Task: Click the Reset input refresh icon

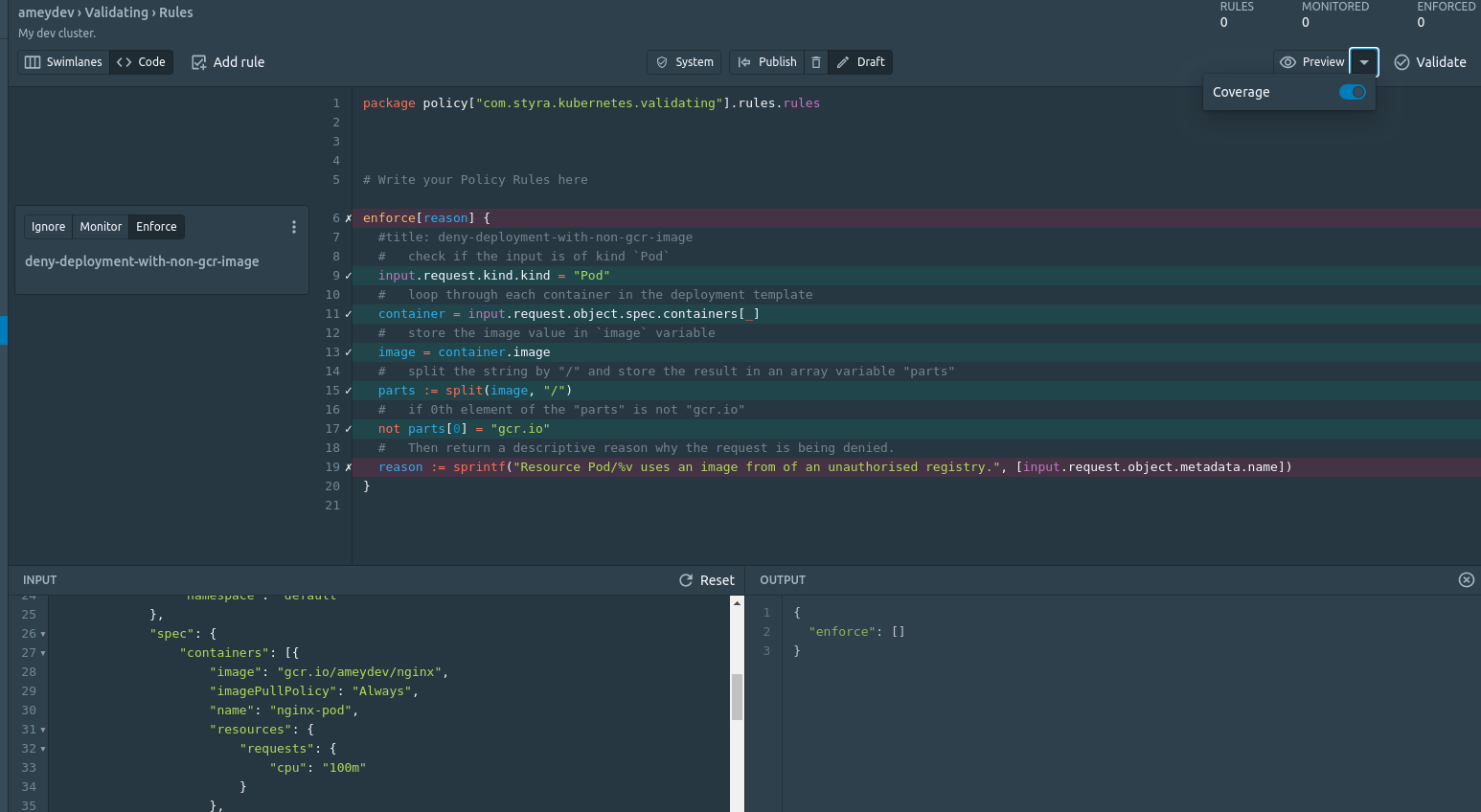Action: pyautogui.click(x=686, y=580)
